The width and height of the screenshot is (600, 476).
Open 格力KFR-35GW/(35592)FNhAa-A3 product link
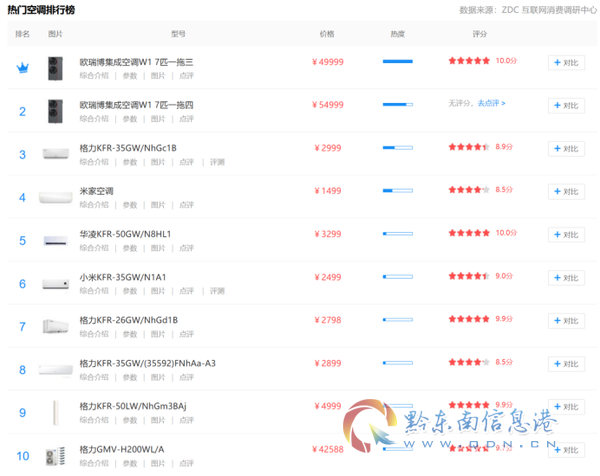click(x=147, y=363)
